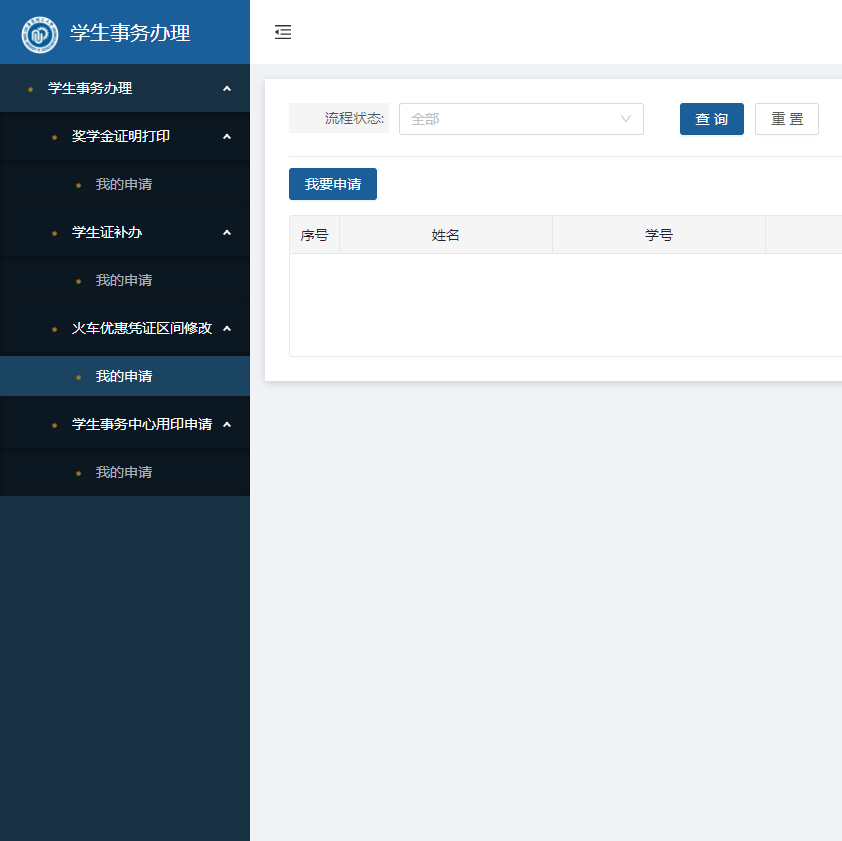Open 我的申请 under 学生事务中心用印申请

[x=124, y=472]
